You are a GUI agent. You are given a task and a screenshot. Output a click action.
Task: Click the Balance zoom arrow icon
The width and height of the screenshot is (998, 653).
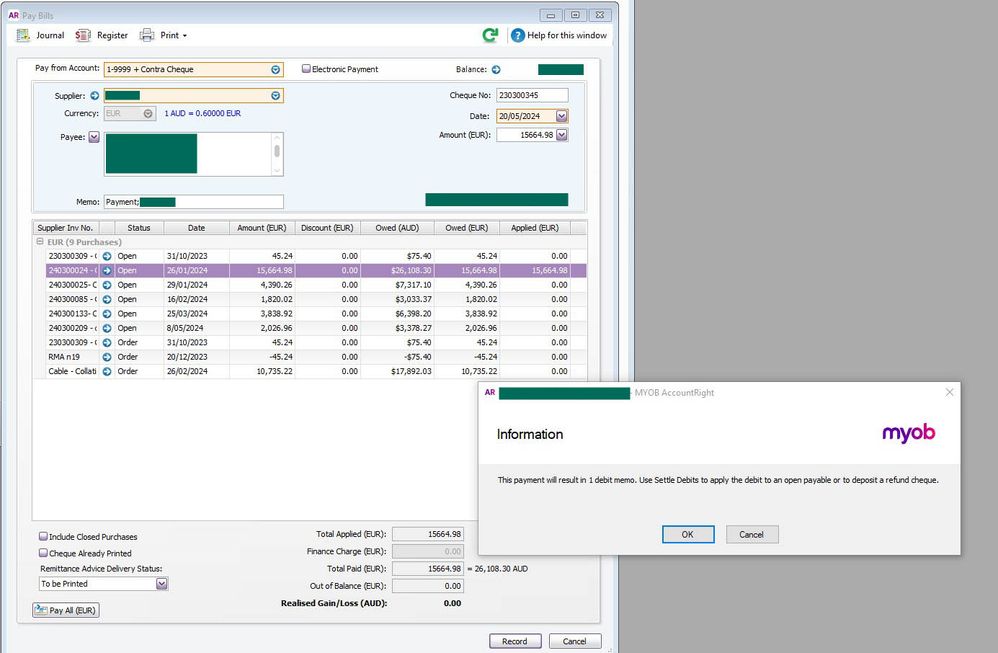pyautogui.click(x=496, y=70)
